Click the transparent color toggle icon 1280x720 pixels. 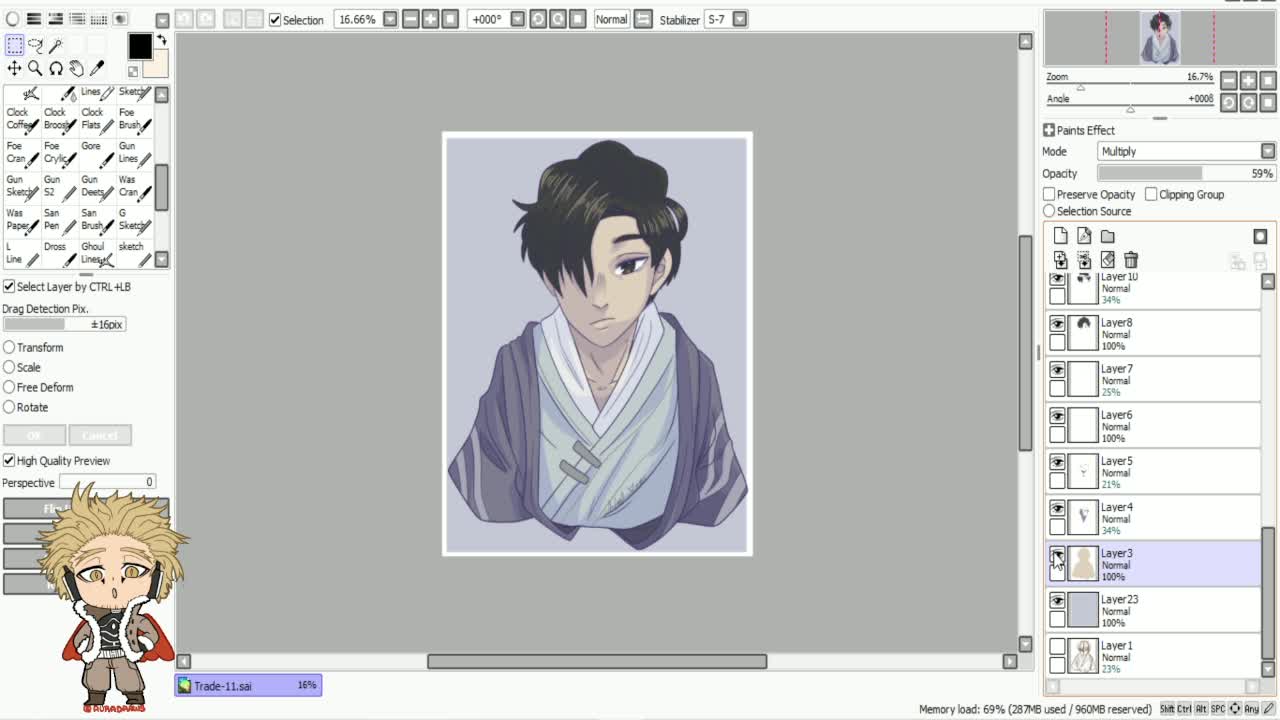[x=133, y=71]
